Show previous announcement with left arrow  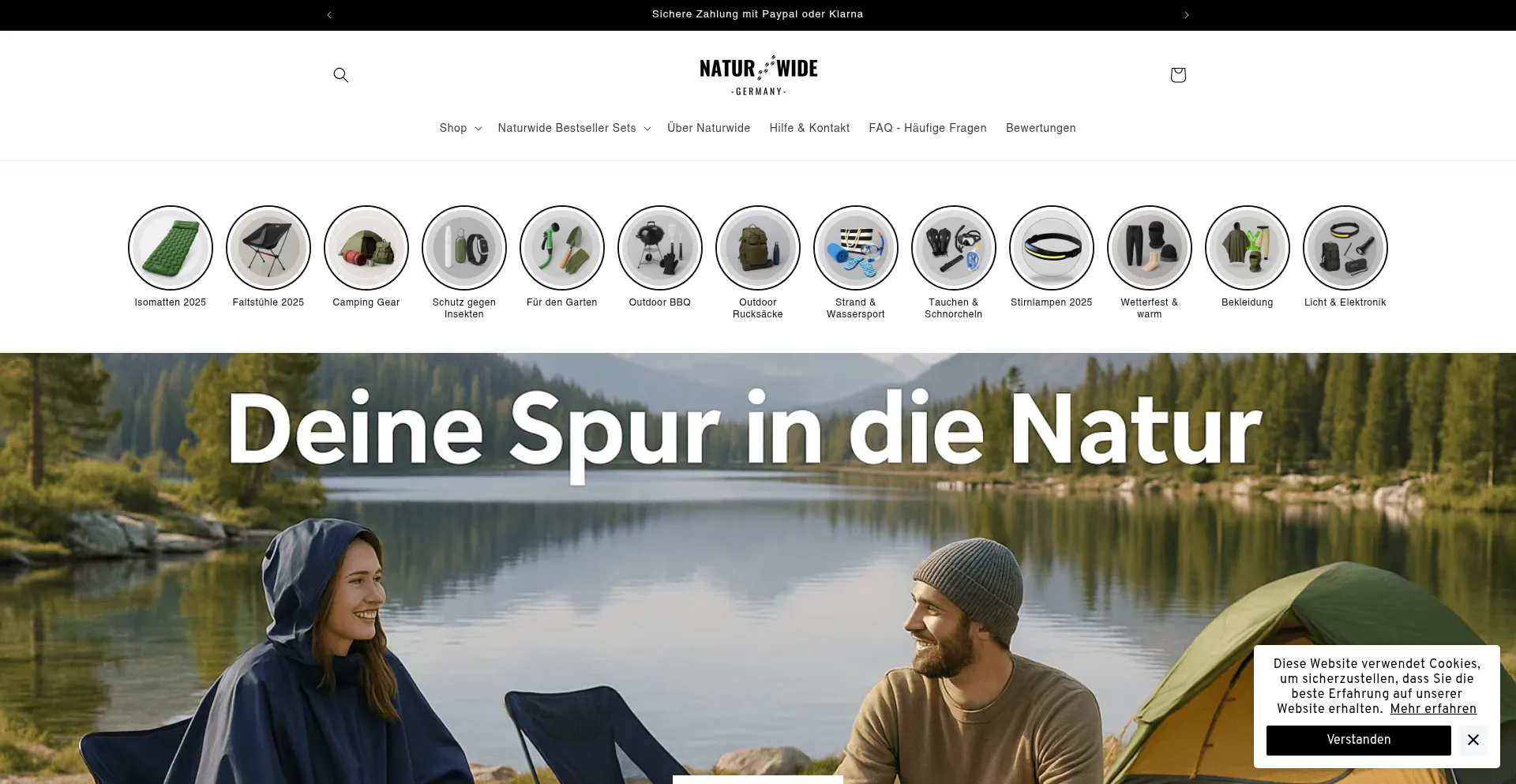click(x=329, y=15)
